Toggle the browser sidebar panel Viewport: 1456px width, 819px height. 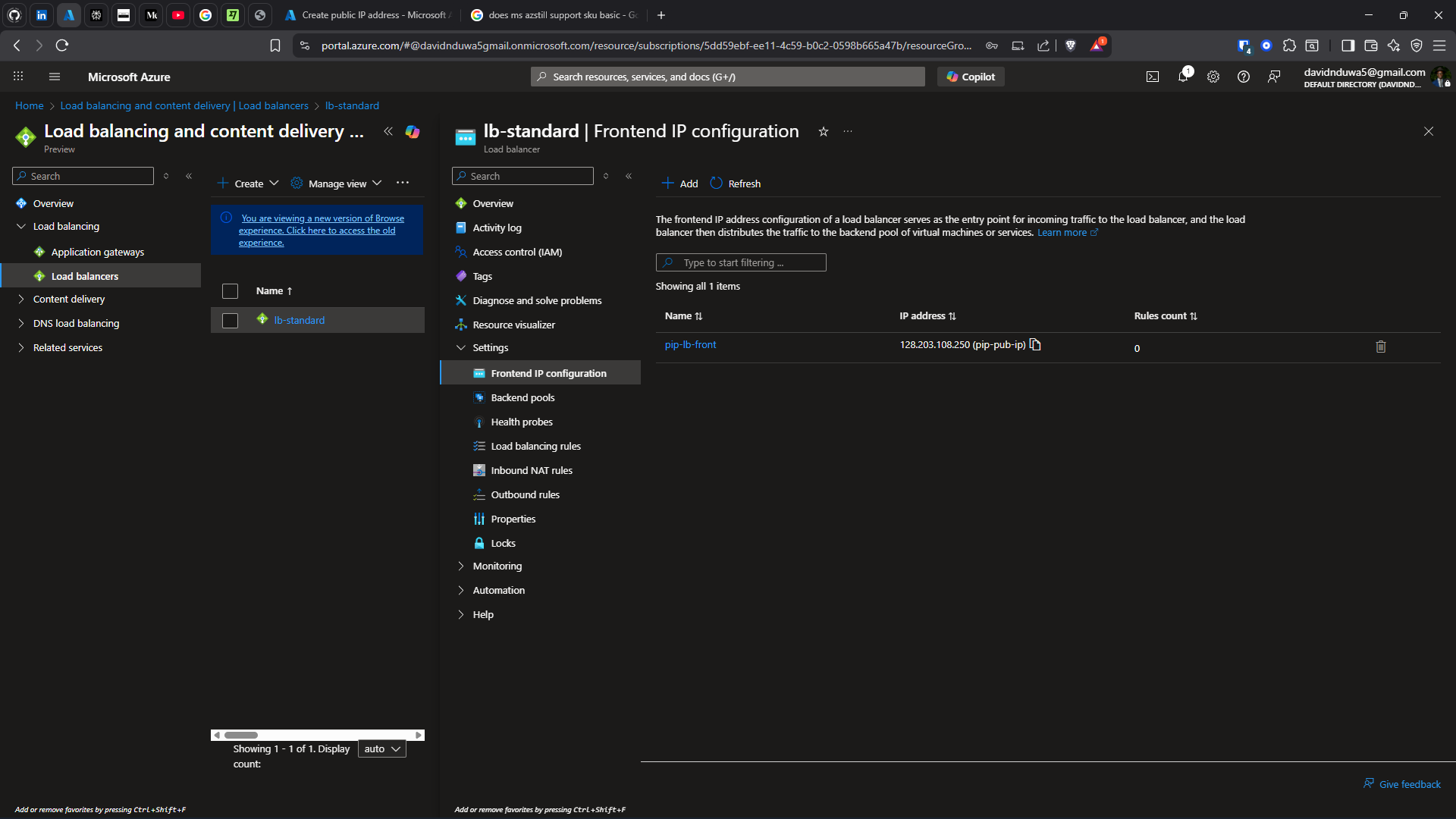(x=1348, y=45)
